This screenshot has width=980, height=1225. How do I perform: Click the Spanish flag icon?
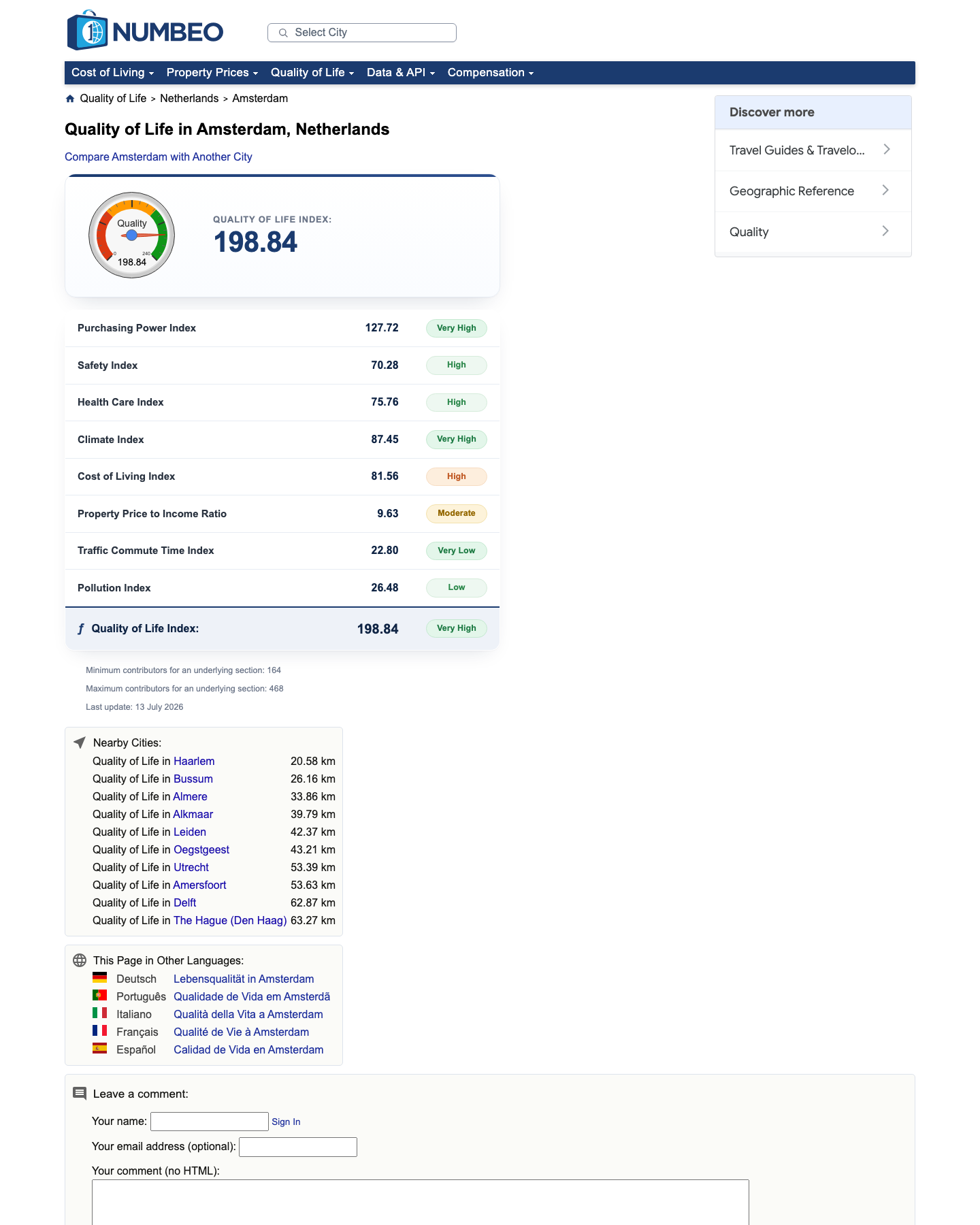(x=100, y=1049)
